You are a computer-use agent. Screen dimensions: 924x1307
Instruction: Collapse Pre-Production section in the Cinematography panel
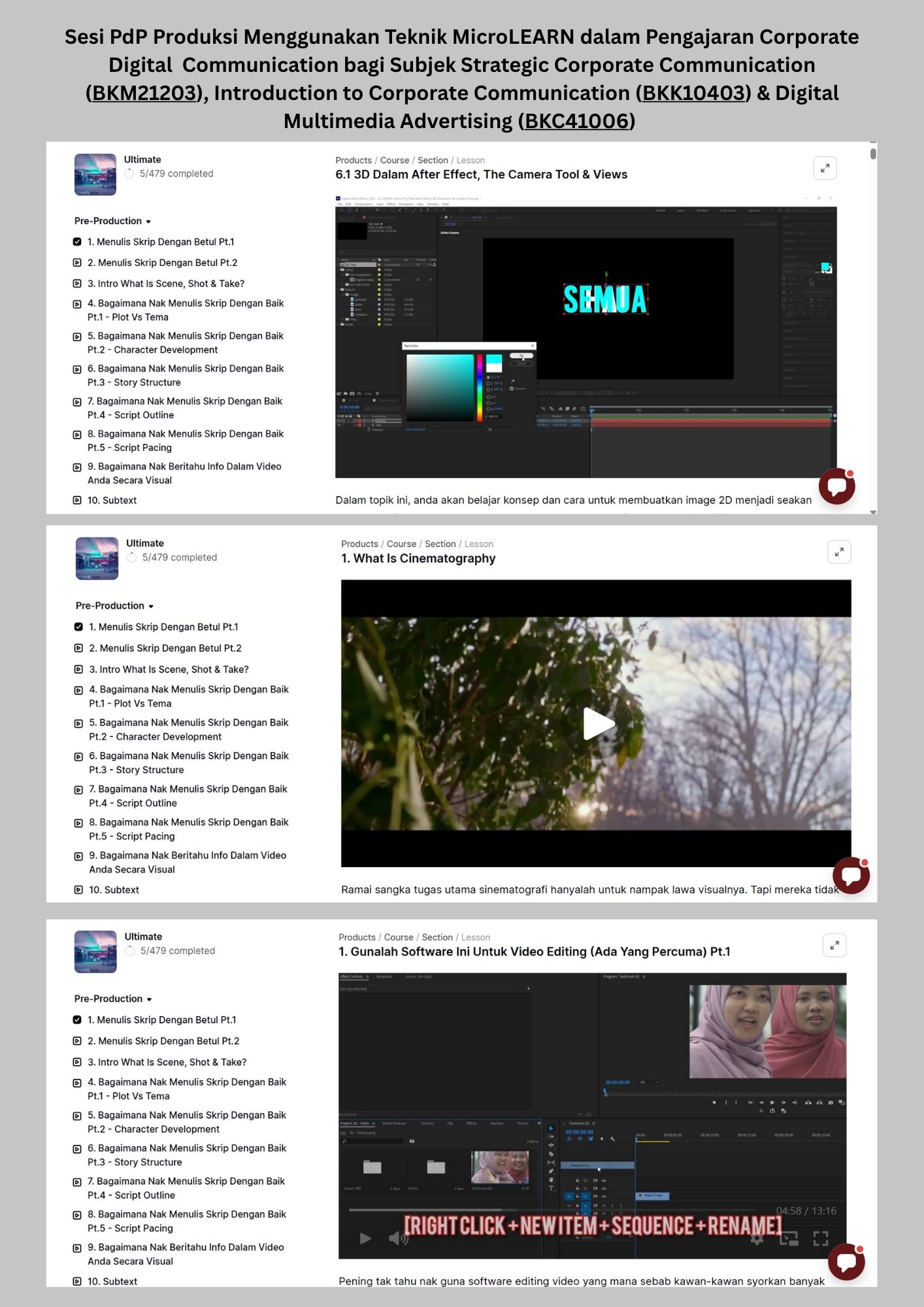pyautogui.click(x=114, y=606)
